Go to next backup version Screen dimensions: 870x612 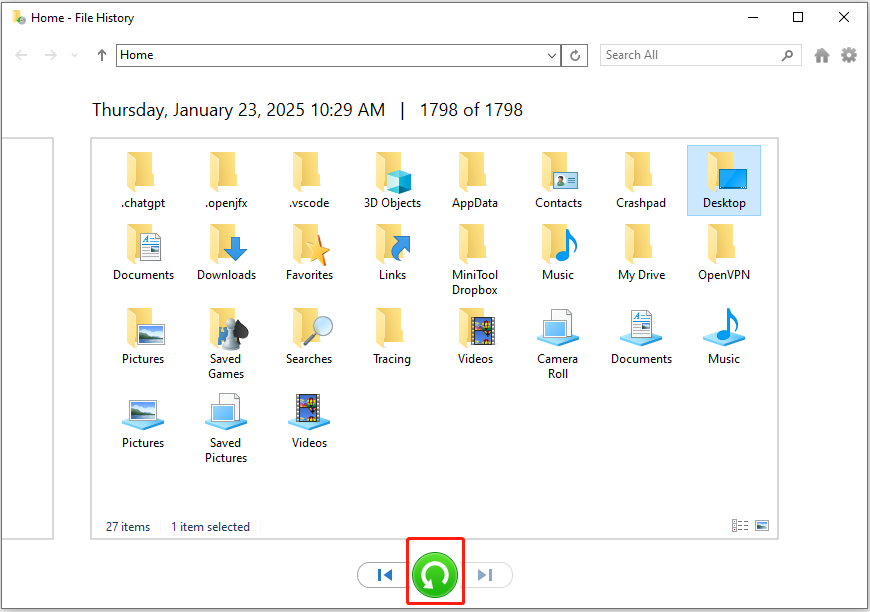[486, 575]
